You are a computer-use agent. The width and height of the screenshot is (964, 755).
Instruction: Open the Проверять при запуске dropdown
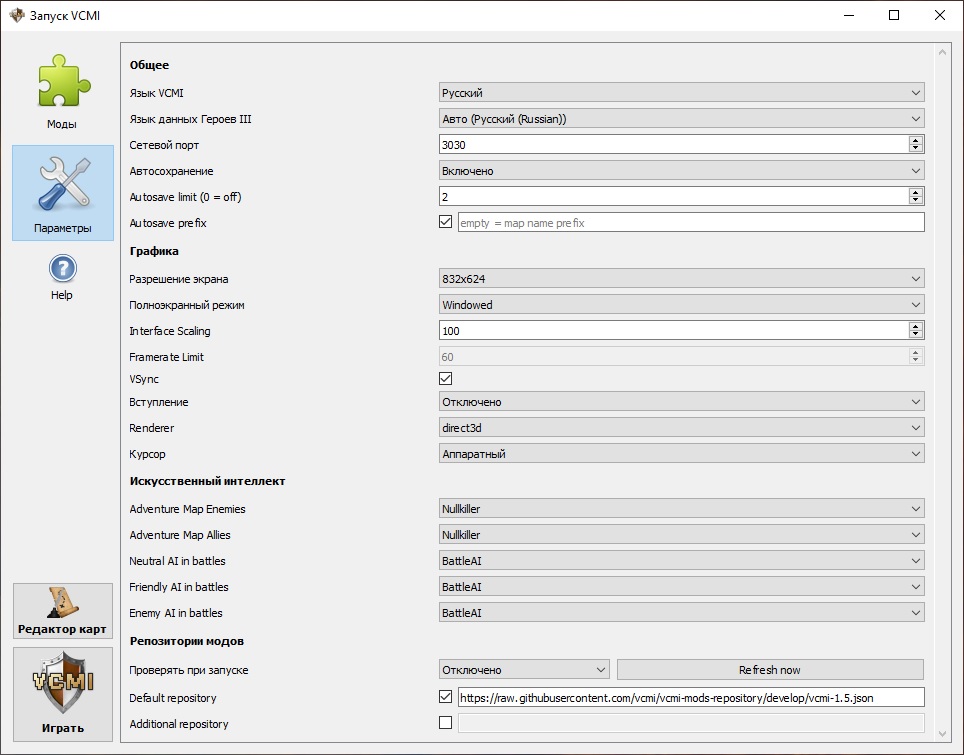[x=524, y=670]
